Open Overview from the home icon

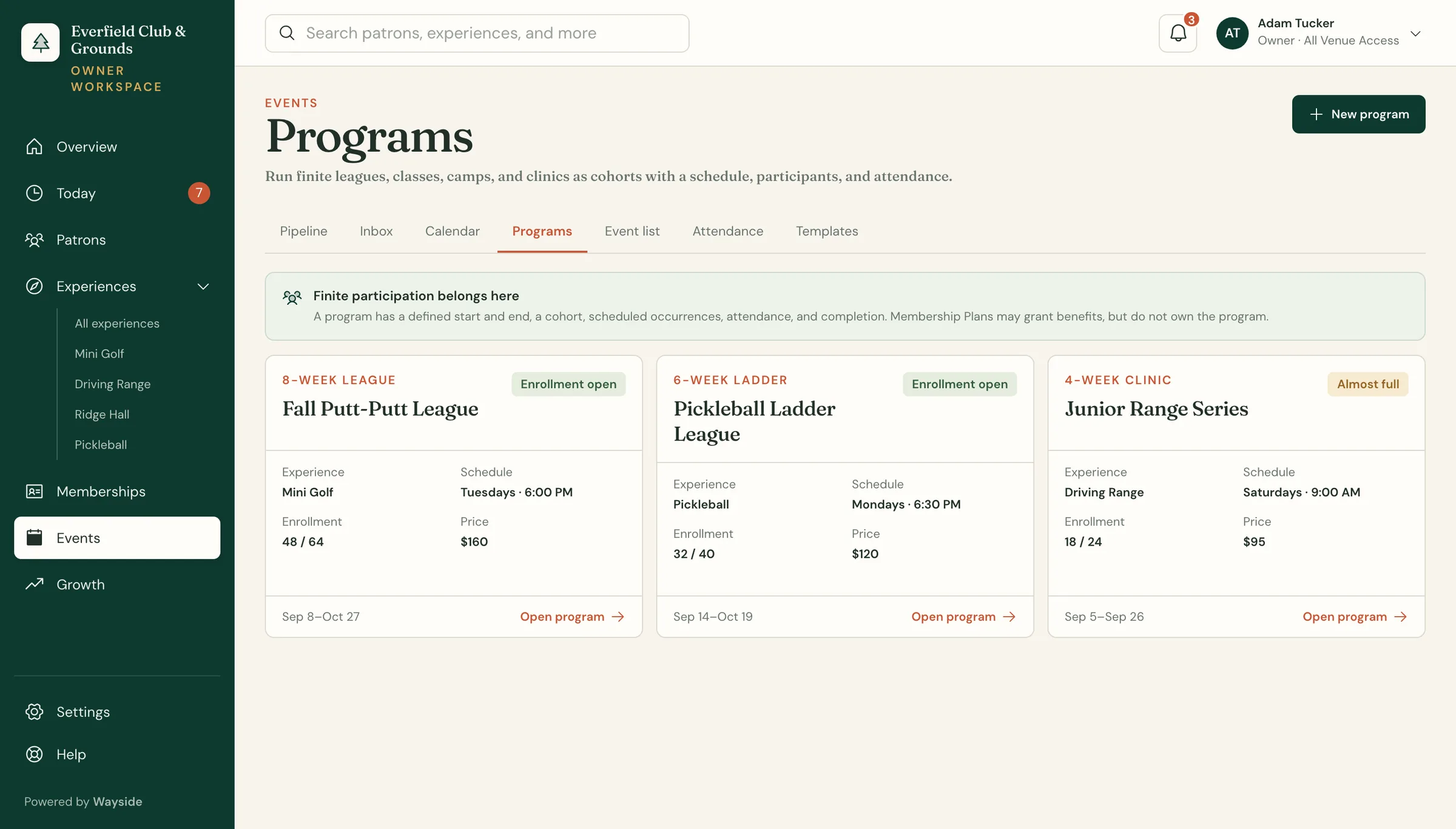35,147
